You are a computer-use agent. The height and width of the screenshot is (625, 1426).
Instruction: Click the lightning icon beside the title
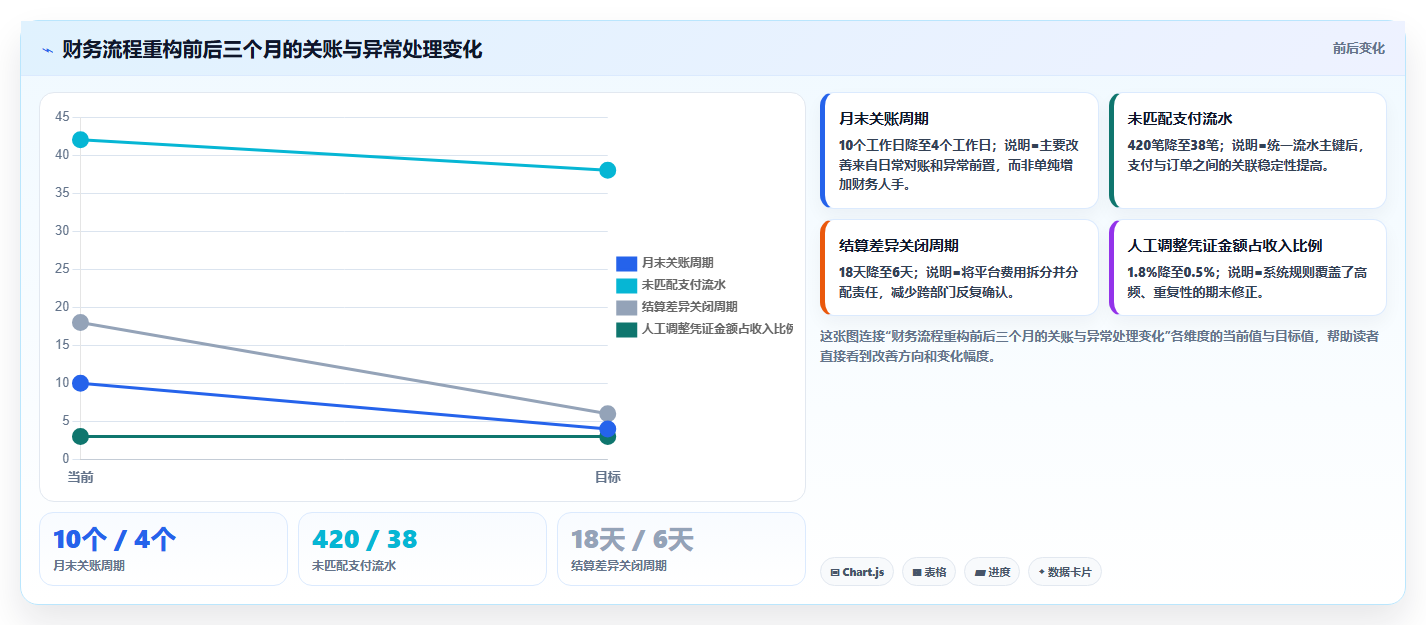[x=47, y=50]
